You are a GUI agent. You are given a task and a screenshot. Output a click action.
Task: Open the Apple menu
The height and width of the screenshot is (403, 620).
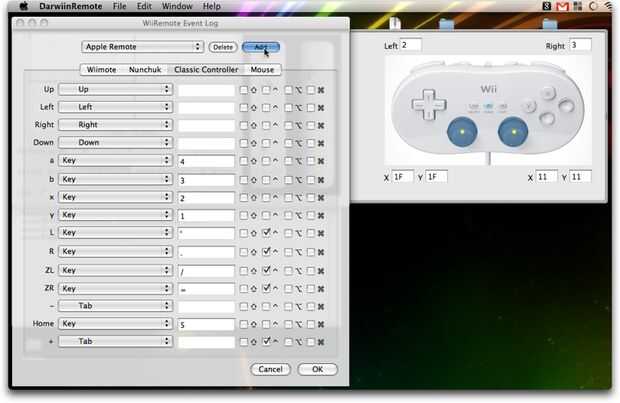tap(23, 6)
